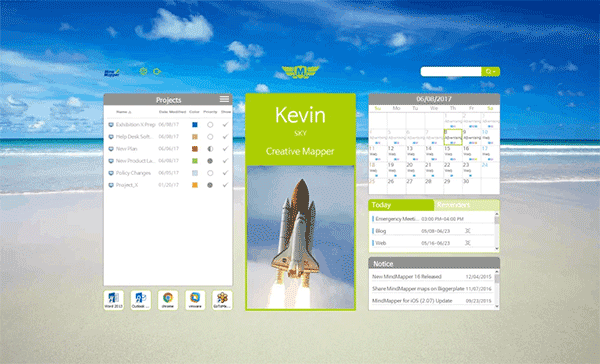Screen dimensions: 600x364
Task: Click the schedule icon in the Blog row
Action: click(467, 231)
